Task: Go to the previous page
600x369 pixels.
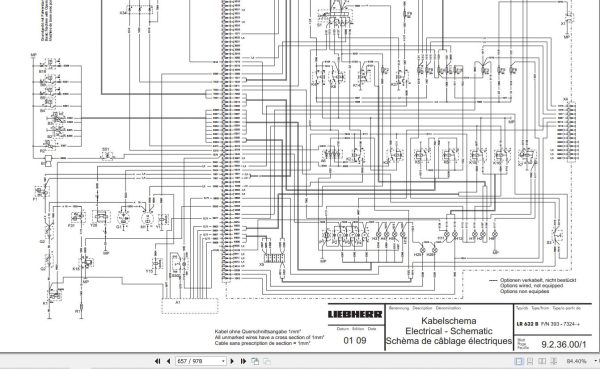Action: click(168, 361)
